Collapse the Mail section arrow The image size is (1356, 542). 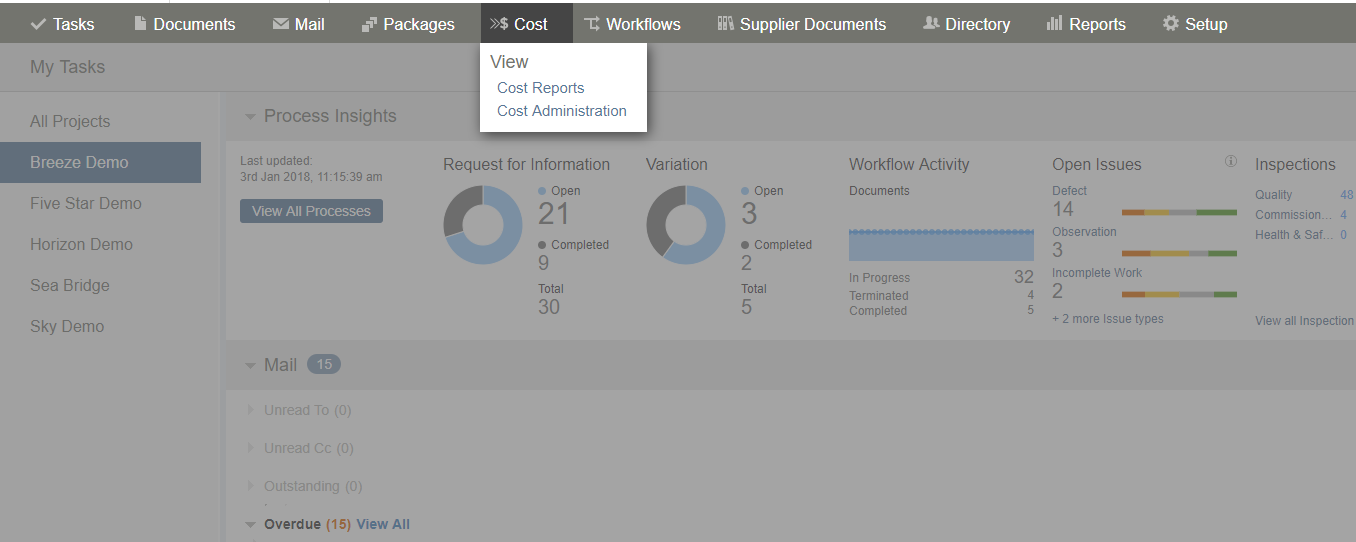pos(250,366)
